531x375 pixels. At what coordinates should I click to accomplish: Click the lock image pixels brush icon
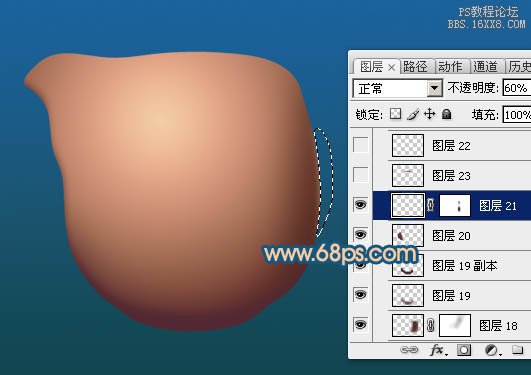tap(413, 114)
